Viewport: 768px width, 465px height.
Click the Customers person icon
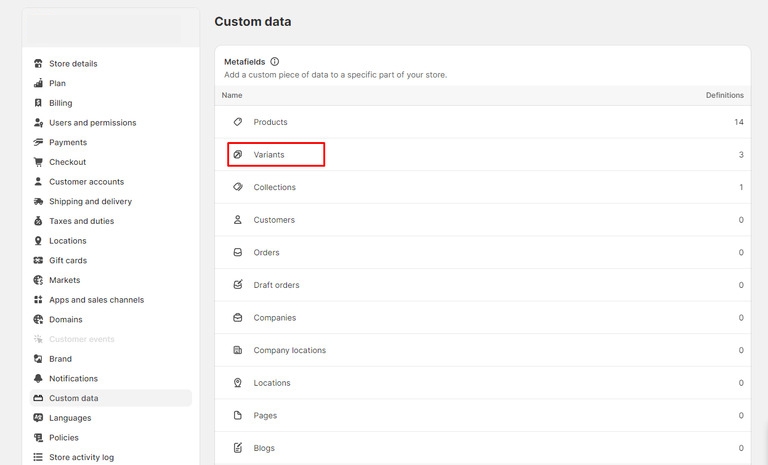click(238, 220)
